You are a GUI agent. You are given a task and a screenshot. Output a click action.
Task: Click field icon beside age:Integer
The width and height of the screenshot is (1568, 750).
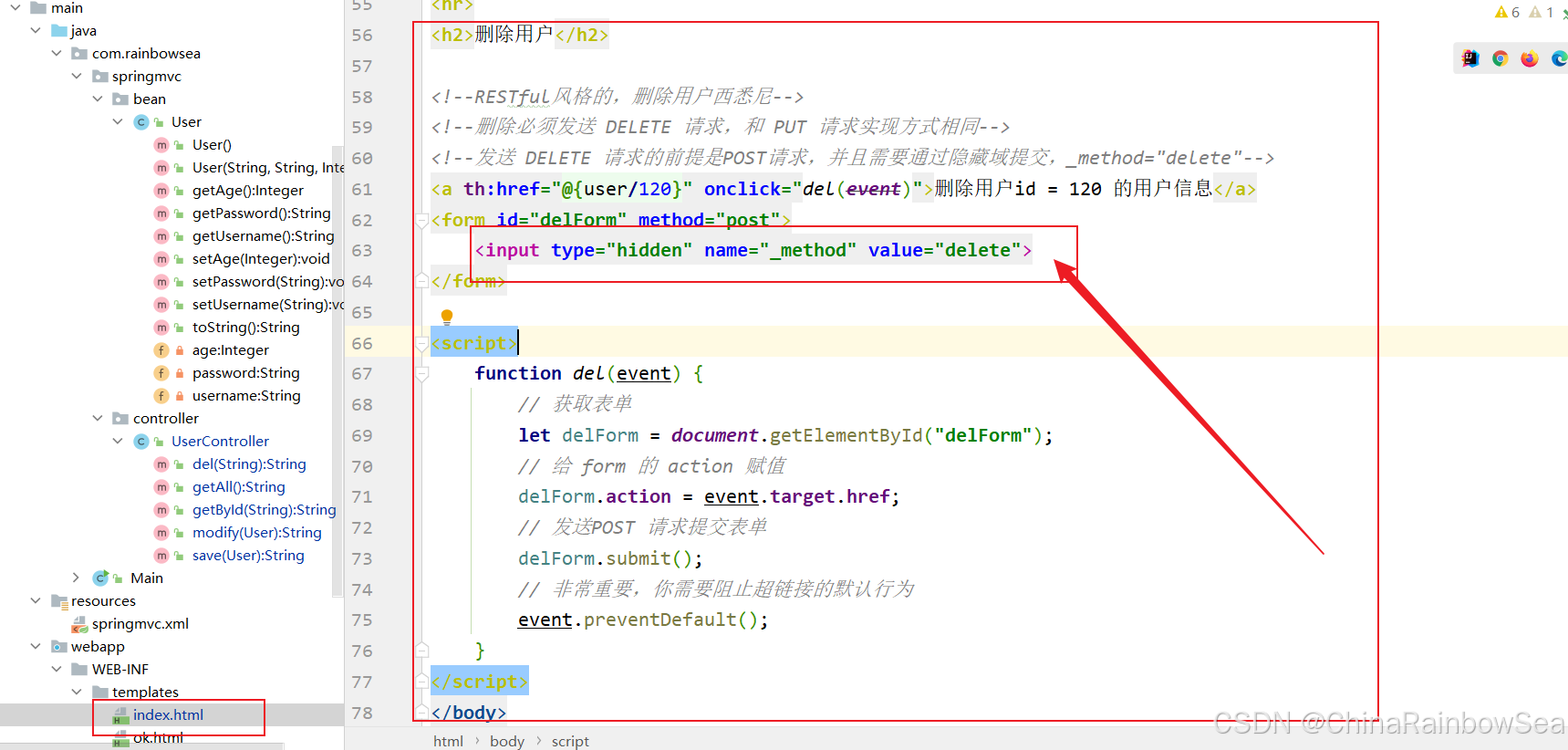pos(161,350)
